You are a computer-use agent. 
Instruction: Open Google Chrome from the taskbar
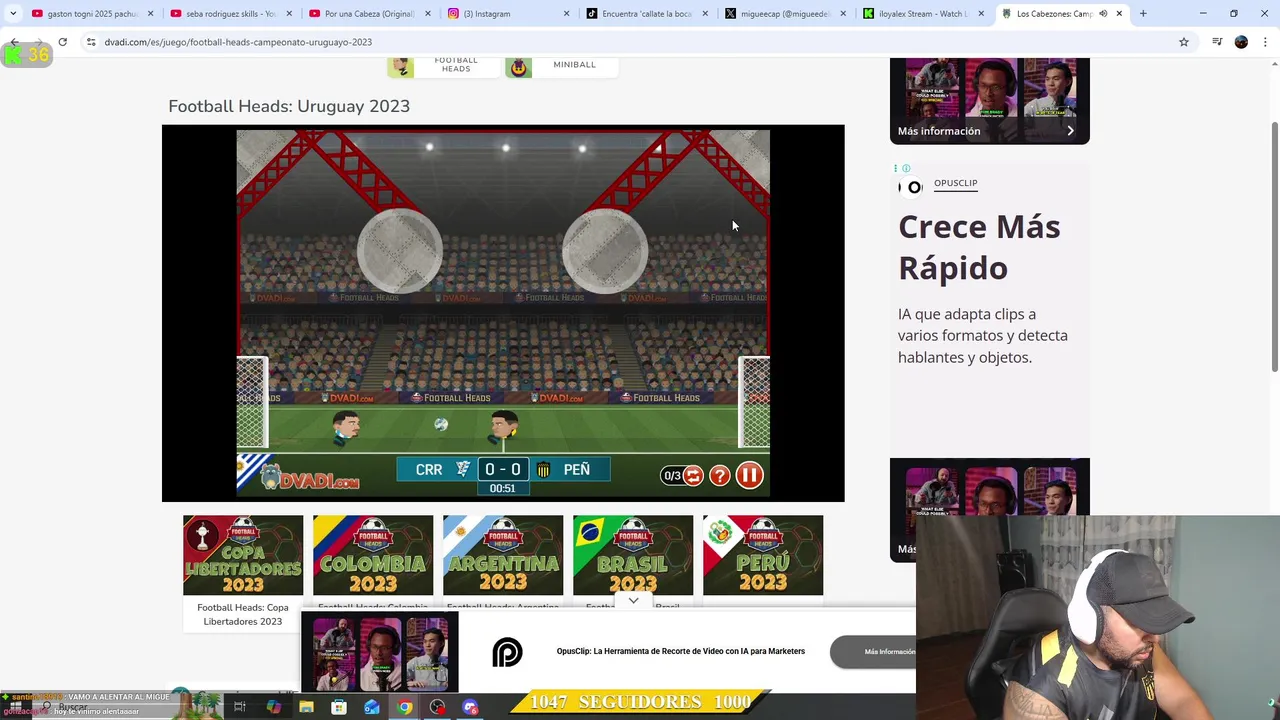(404, 707)
